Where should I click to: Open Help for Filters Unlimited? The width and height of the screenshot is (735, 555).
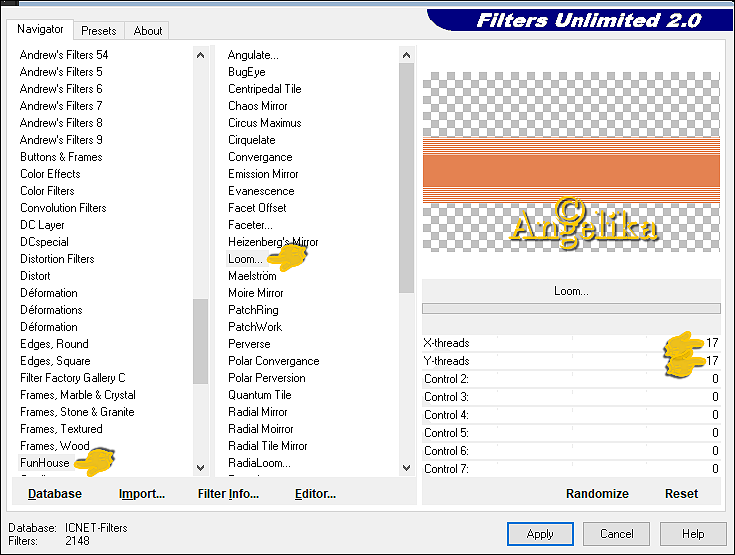point(693,534)
